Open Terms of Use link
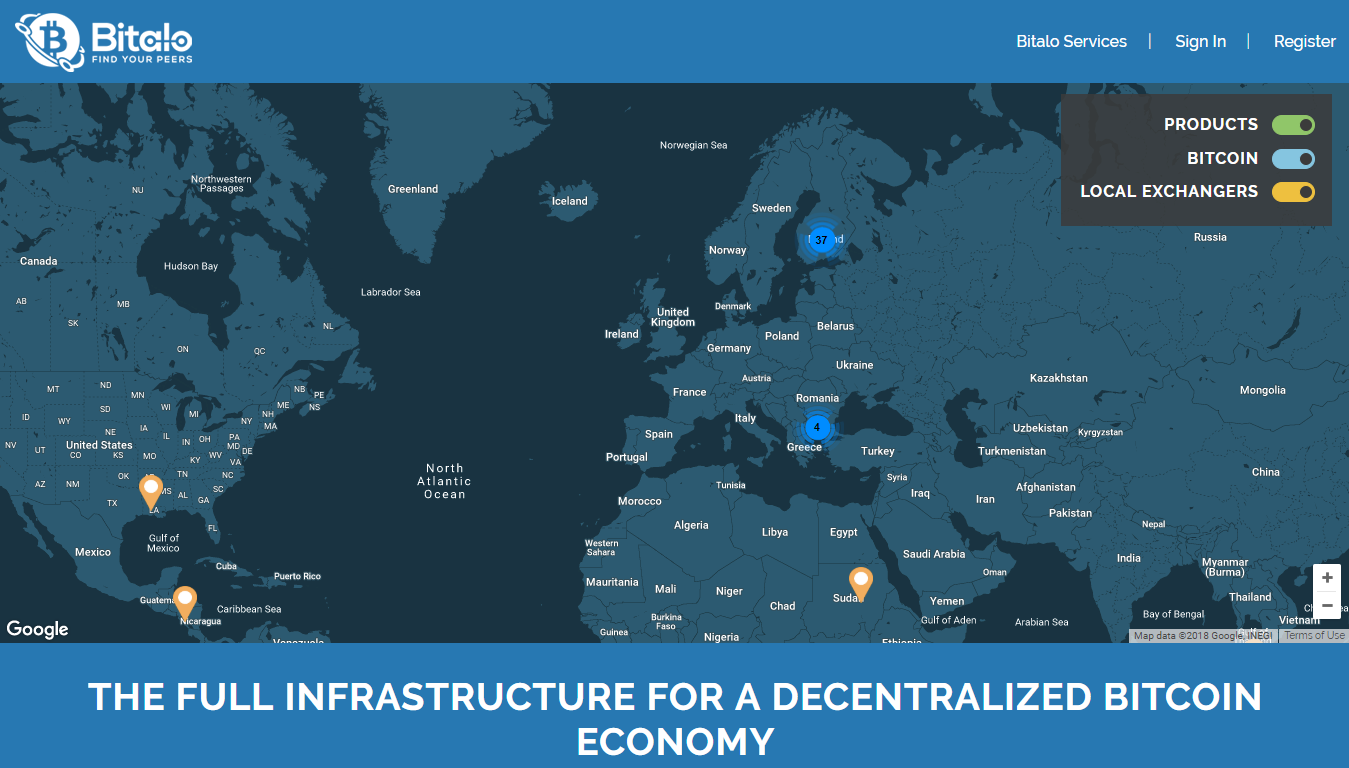This screenshot has width=1349, height=768. (x=1314, y=636)
